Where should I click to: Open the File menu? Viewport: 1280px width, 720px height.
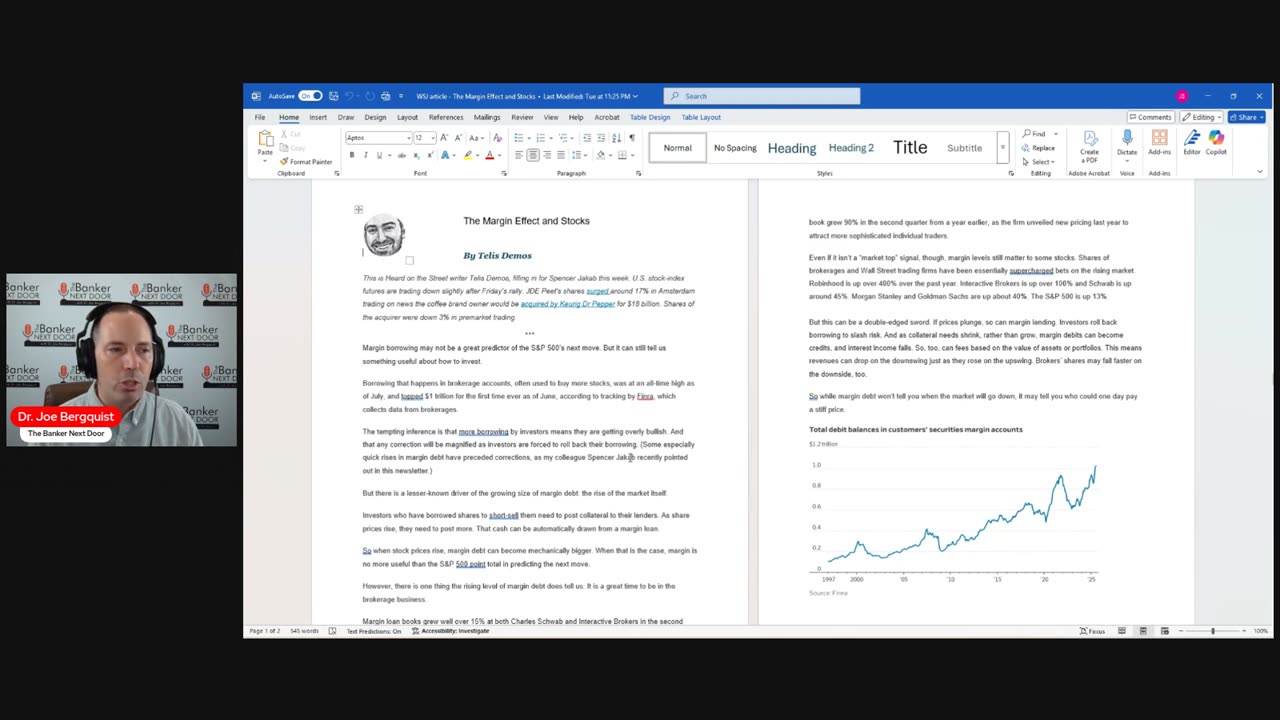pos(259,117)
